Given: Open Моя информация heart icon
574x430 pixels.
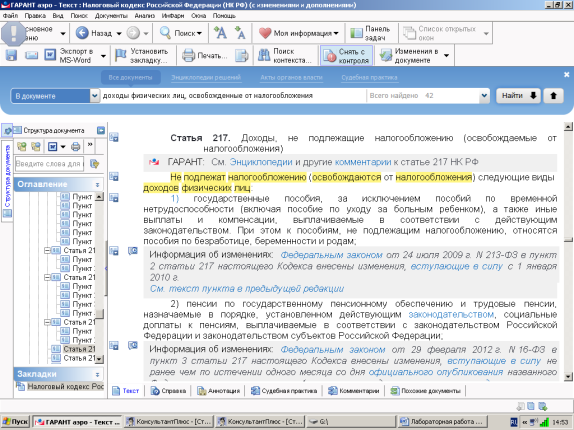Looking at the screenshot, I should tap(265, 33).
